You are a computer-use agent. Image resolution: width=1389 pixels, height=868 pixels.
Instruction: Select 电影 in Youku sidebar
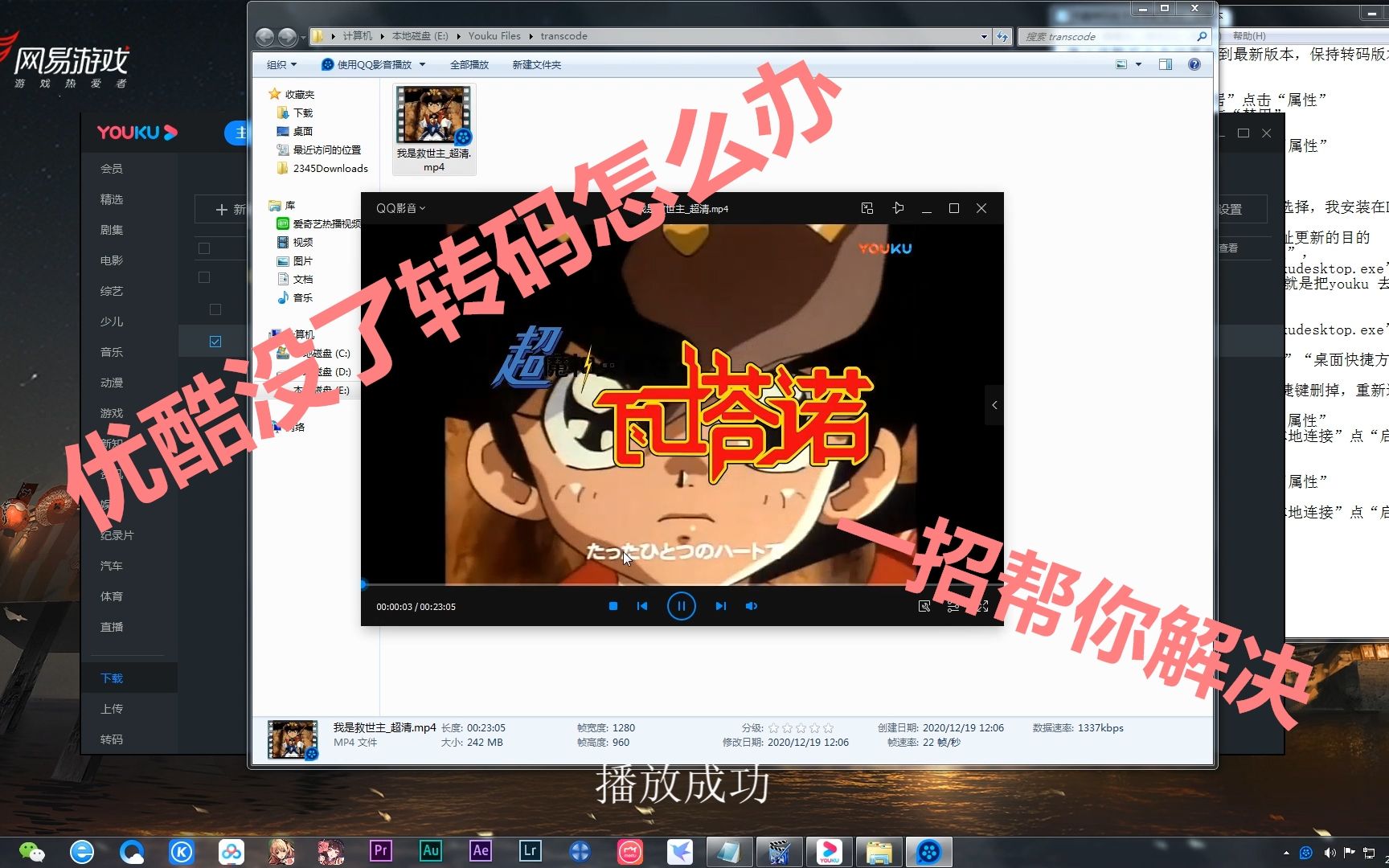click(112, 260)
